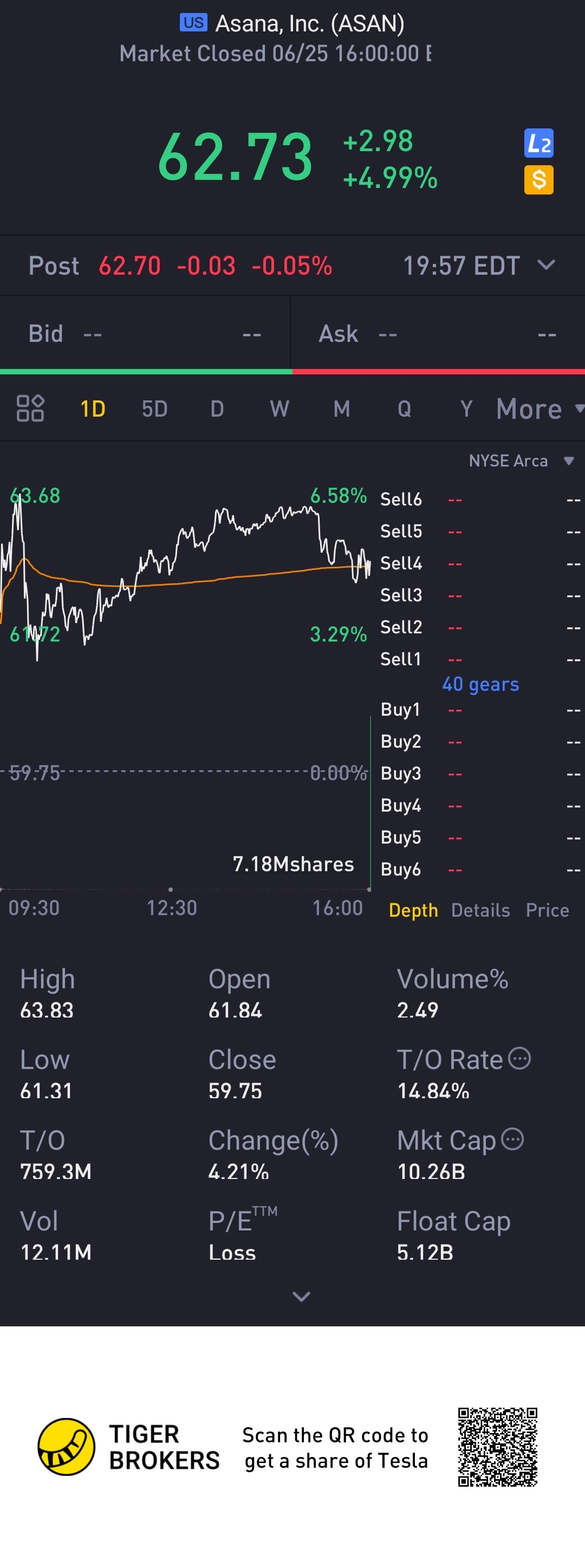This screenshot has height=1568, width=585.
Task: Switch chart to the Y yearly period
Action: coord(466,409)
